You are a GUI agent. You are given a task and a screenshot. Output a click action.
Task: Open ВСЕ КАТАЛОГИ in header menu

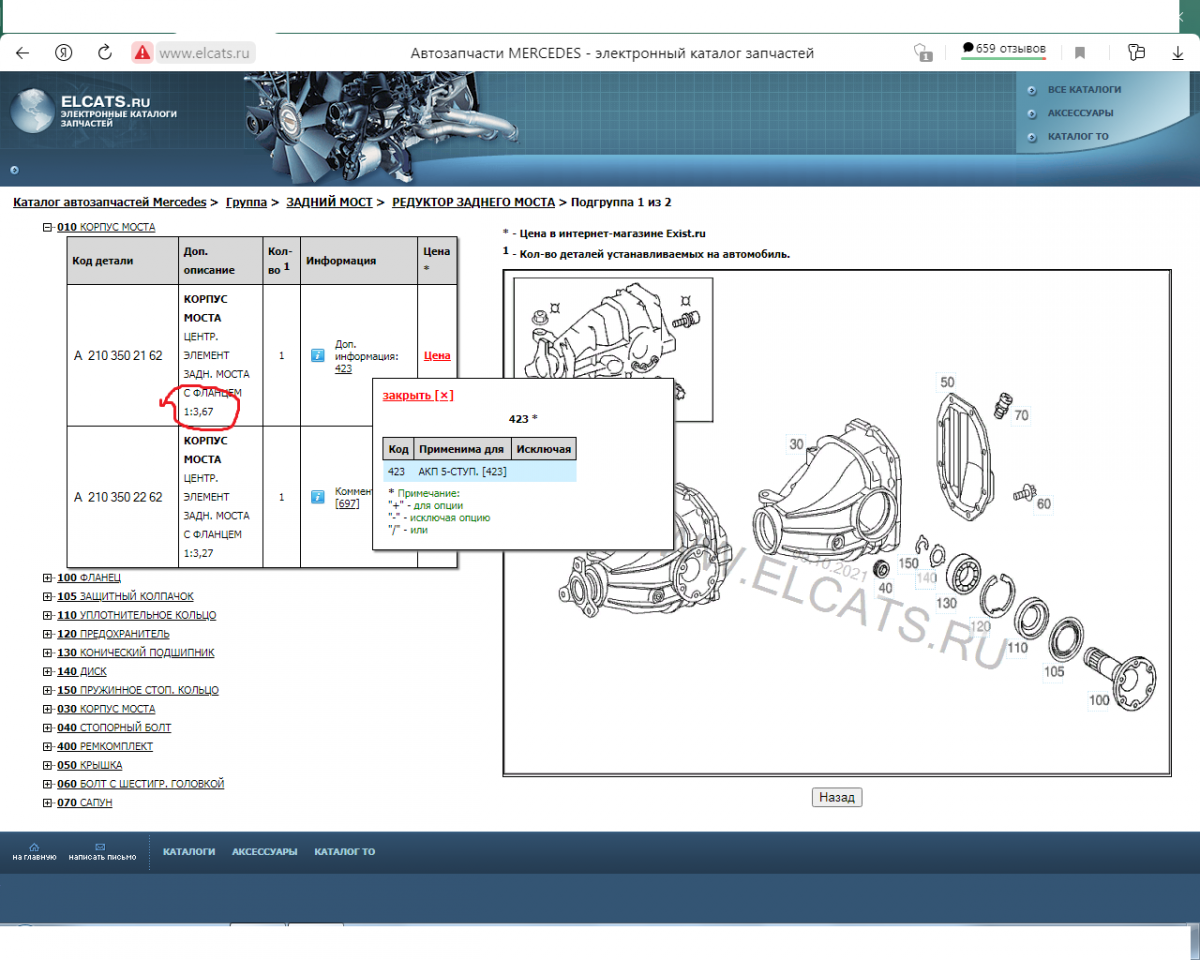click(1084, 89)
